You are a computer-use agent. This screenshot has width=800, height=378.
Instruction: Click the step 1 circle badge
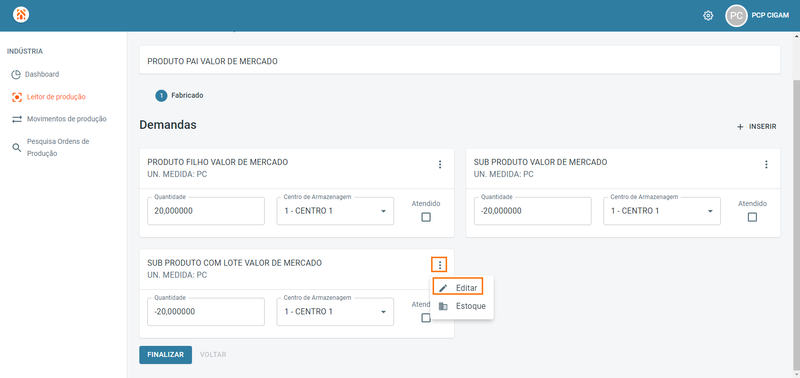point(161,95)
